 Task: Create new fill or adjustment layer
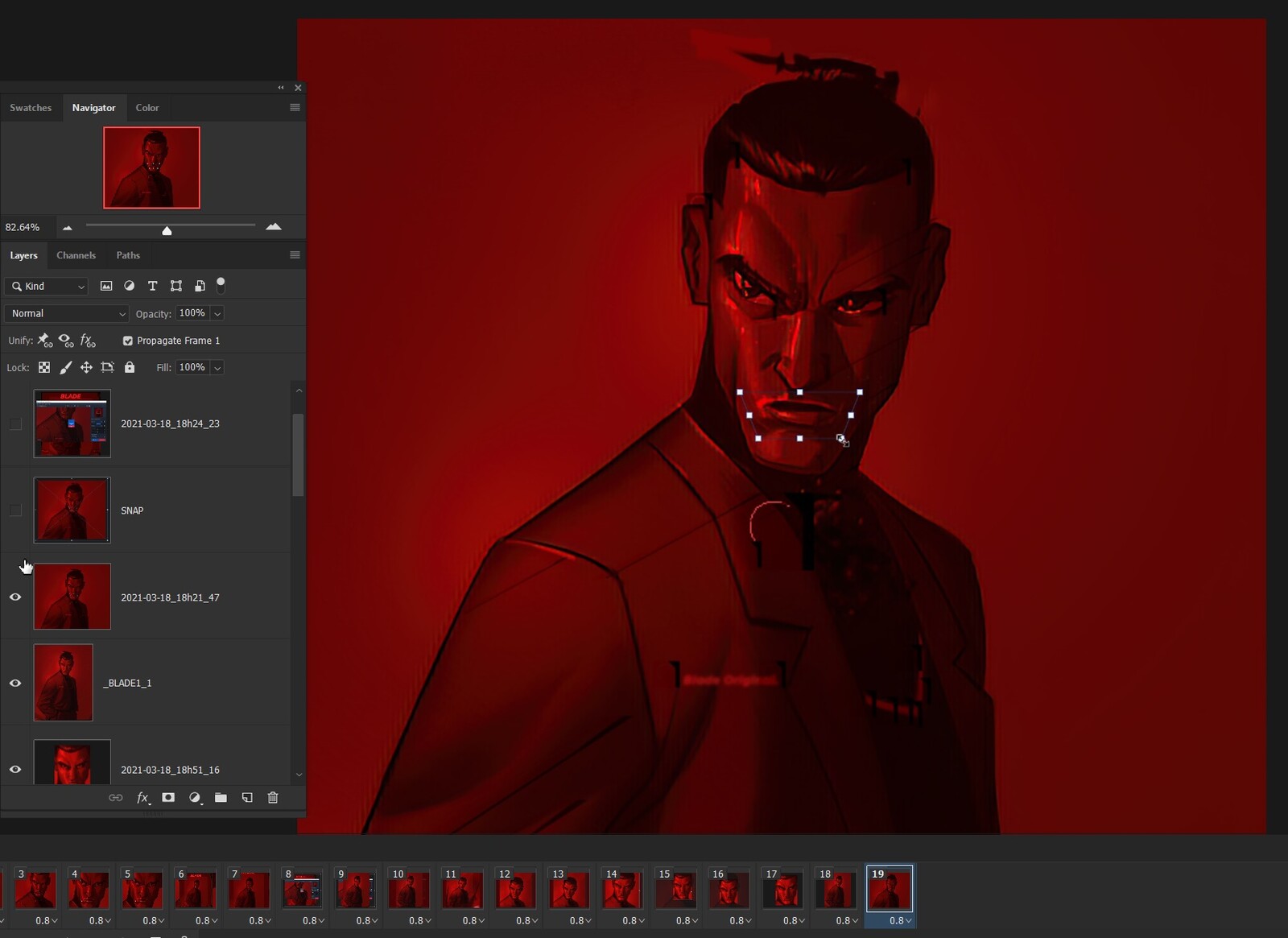tap(195, 797)
